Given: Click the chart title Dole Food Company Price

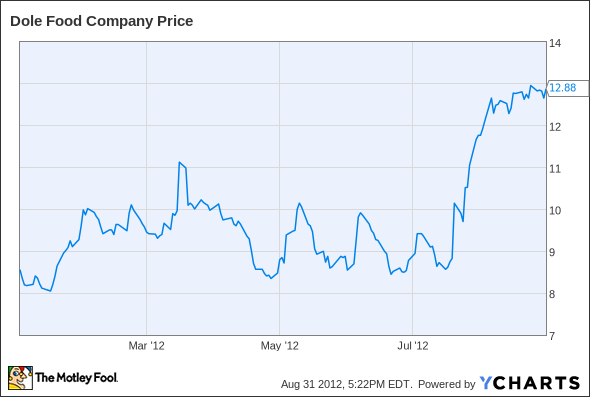Looking at the screenshot, I should 102,21.
